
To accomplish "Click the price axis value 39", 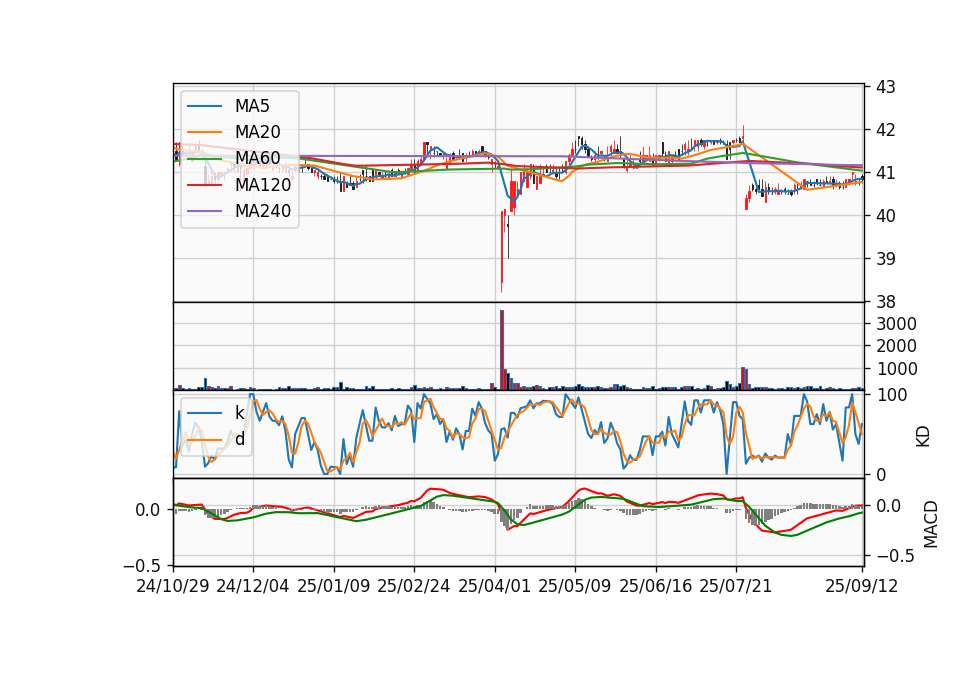I will 885,258.
